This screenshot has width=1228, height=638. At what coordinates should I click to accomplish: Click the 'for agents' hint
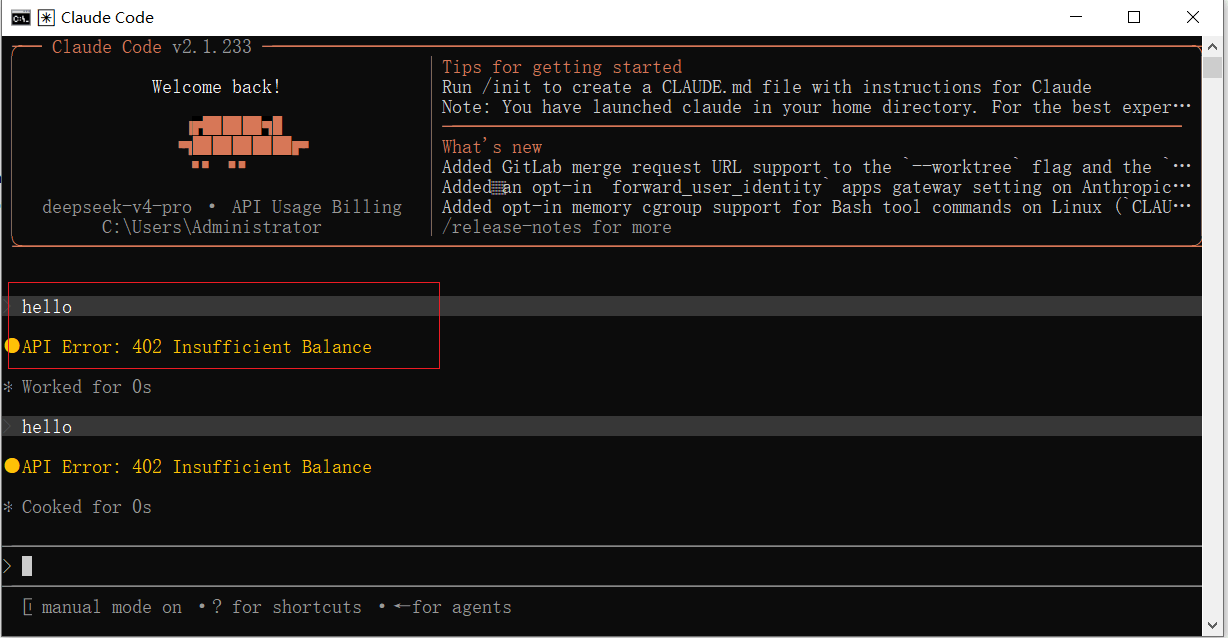[x=452, y=607]
